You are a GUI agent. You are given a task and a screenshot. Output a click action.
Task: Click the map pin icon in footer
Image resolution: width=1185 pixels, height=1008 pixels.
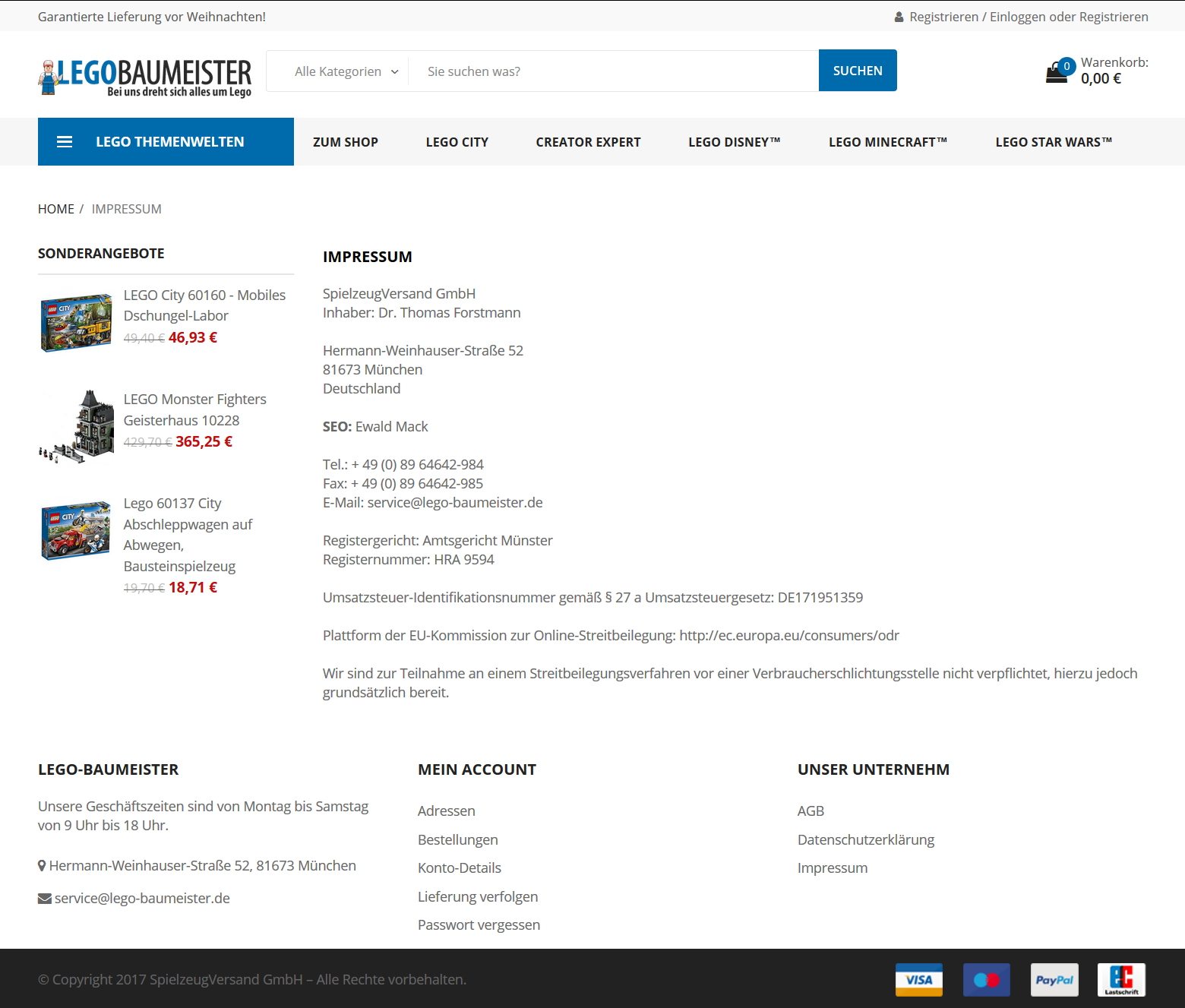[42, 866]
